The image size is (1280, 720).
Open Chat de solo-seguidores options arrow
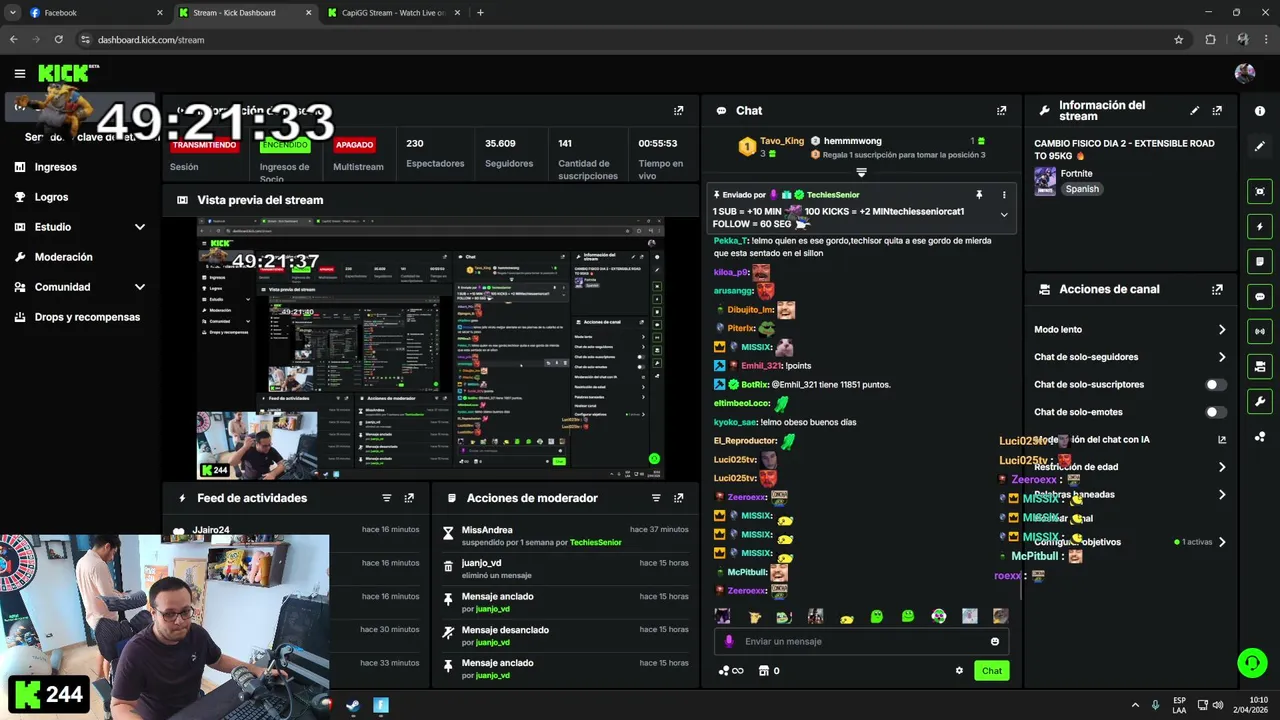coord(1222,357)
